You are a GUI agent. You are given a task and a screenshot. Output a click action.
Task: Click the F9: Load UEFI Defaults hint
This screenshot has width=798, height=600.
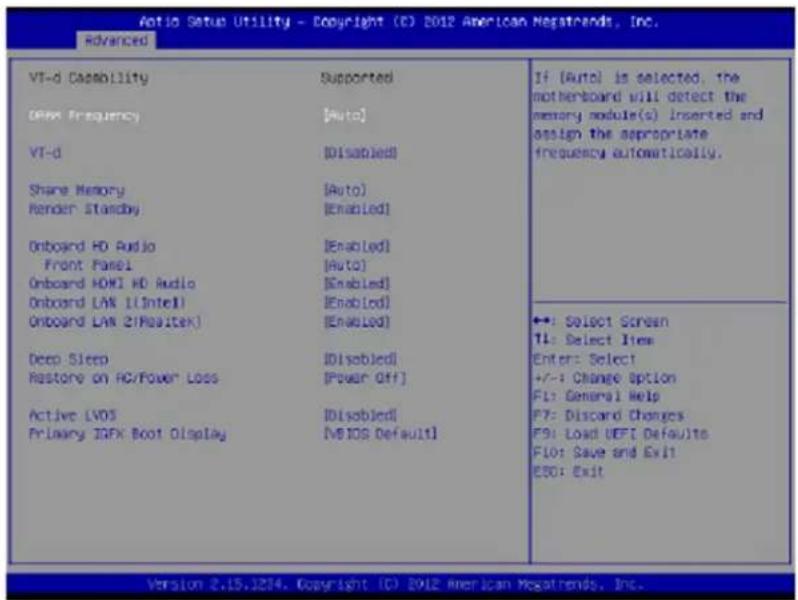coord(620,434)
